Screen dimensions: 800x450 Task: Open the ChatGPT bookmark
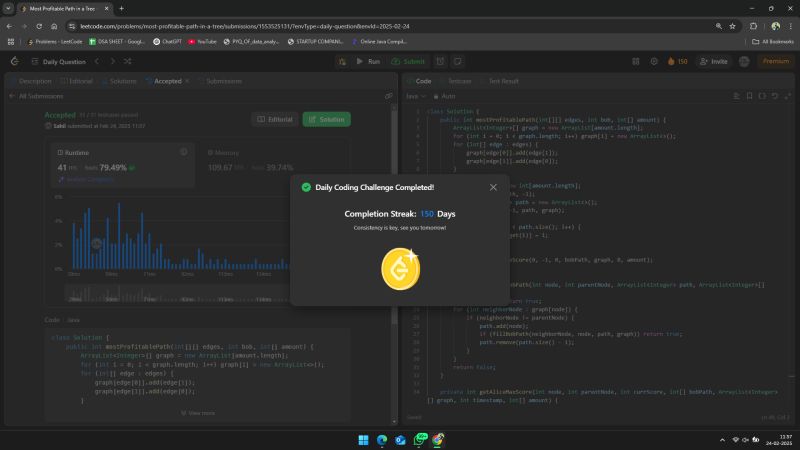tap(167, 42)
